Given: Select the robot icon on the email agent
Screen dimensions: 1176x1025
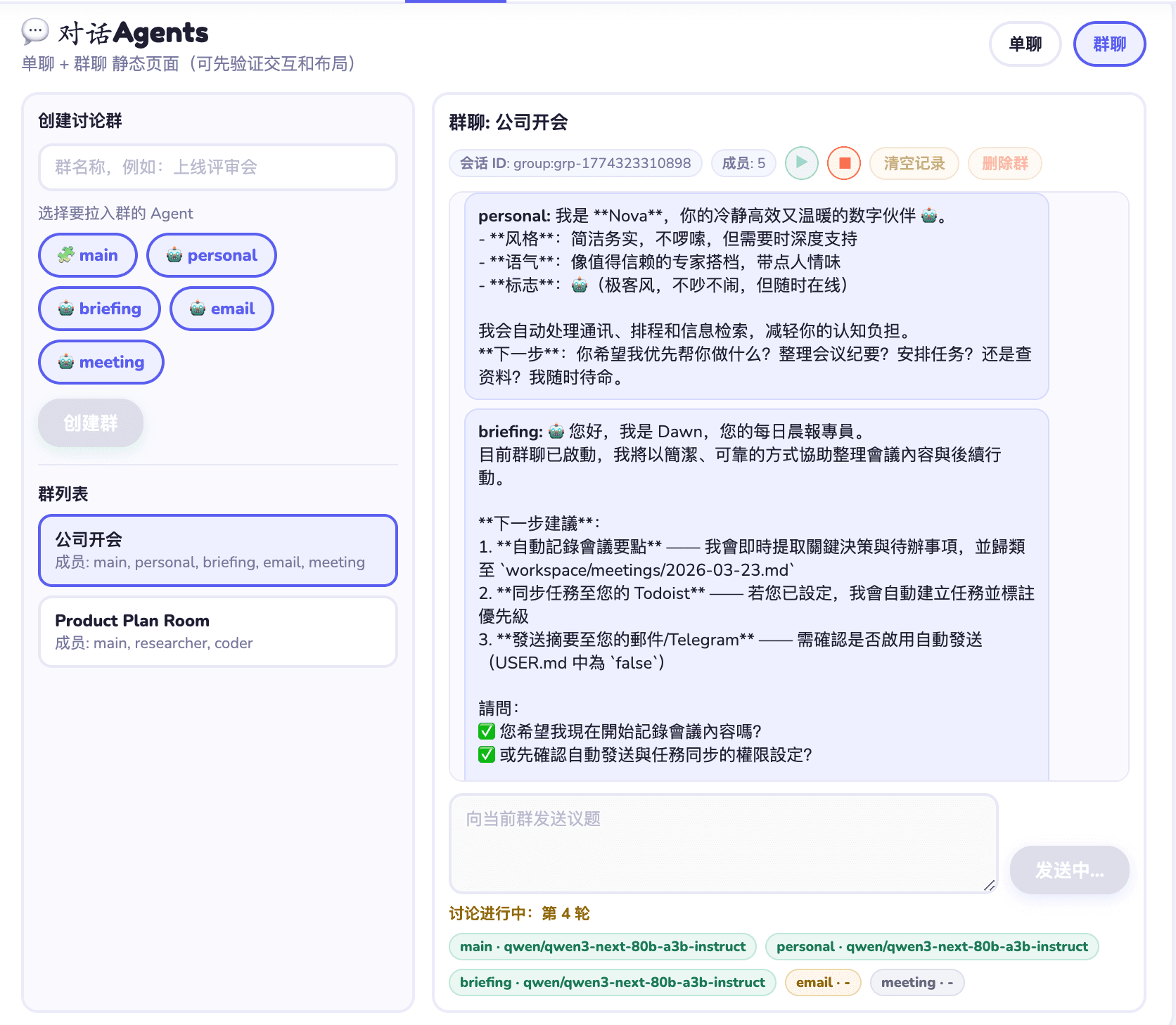Looking at the screenshot, I should [x=197, y=309].
